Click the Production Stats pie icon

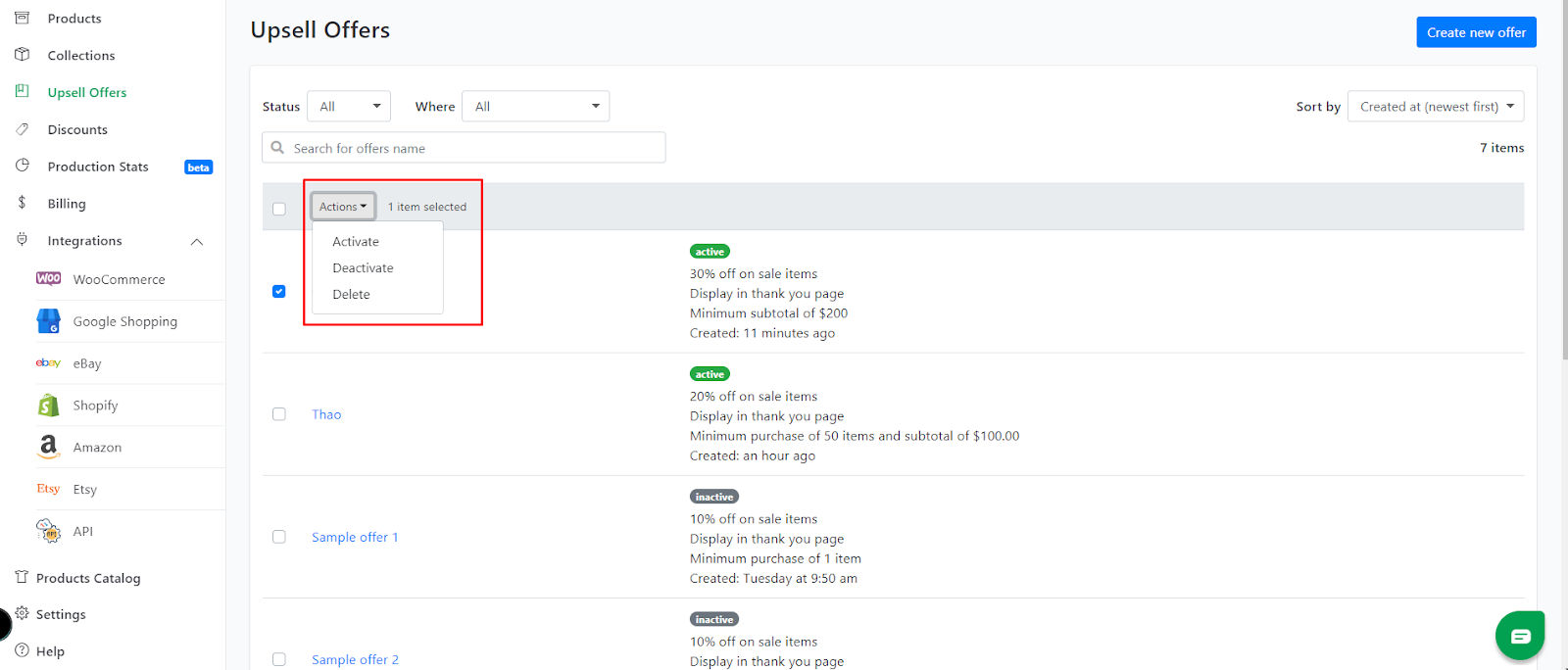tap(22, 166)
